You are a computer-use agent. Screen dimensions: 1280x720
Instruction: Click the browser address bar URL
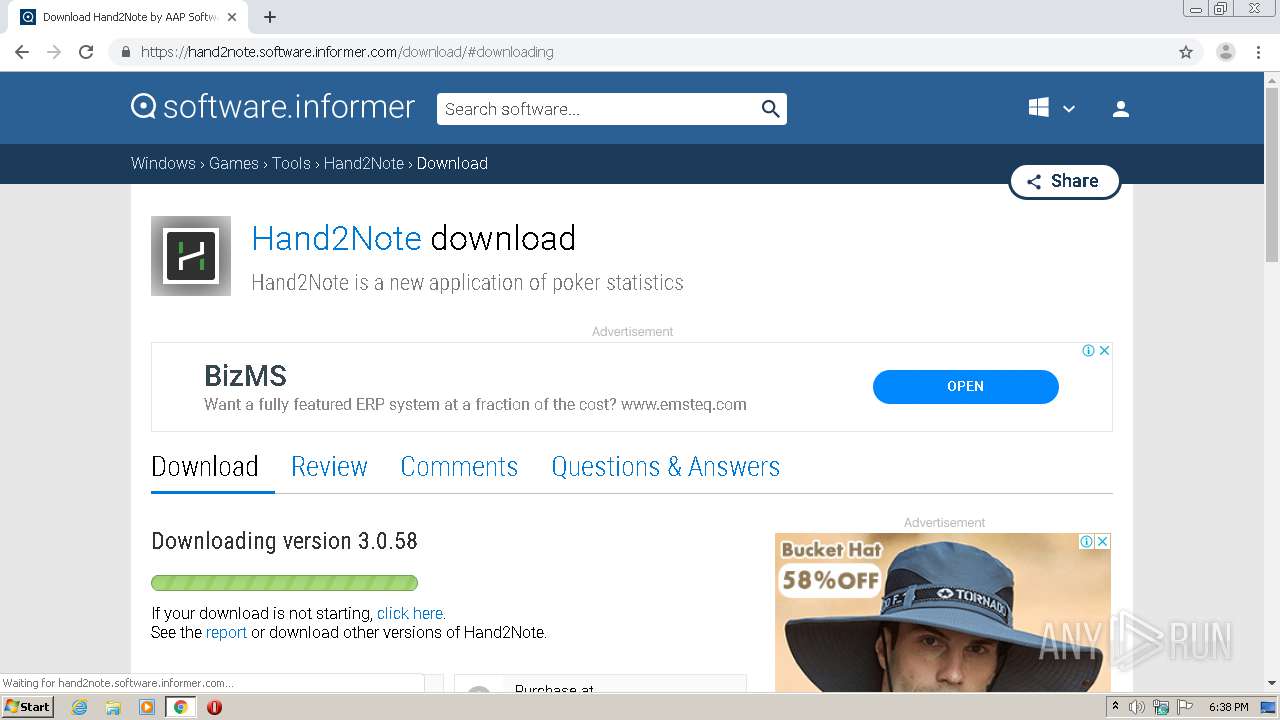click(347, 52)
